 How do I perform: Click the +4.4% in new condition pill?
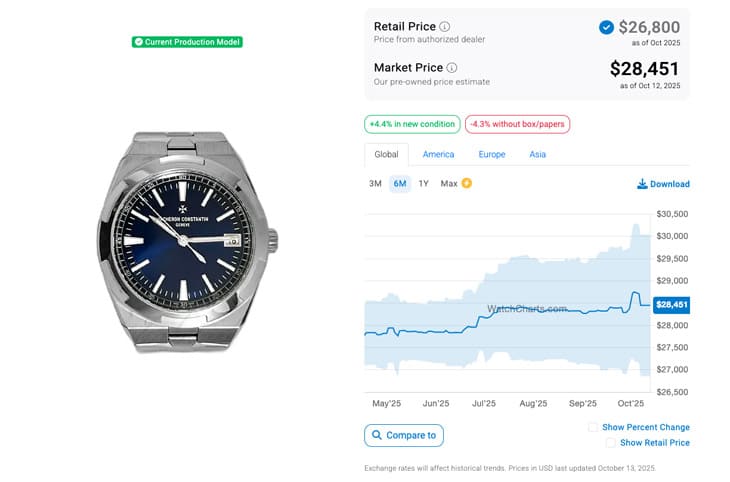(412, 125)
